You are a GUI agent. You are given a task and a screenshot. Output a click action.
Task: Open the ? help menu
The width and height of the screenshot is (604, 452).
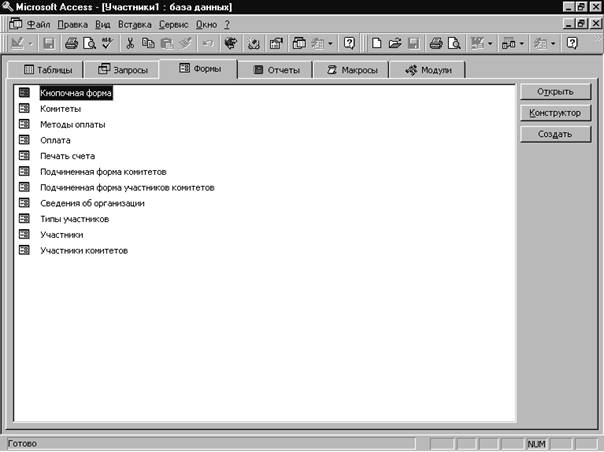pos(227,25)
